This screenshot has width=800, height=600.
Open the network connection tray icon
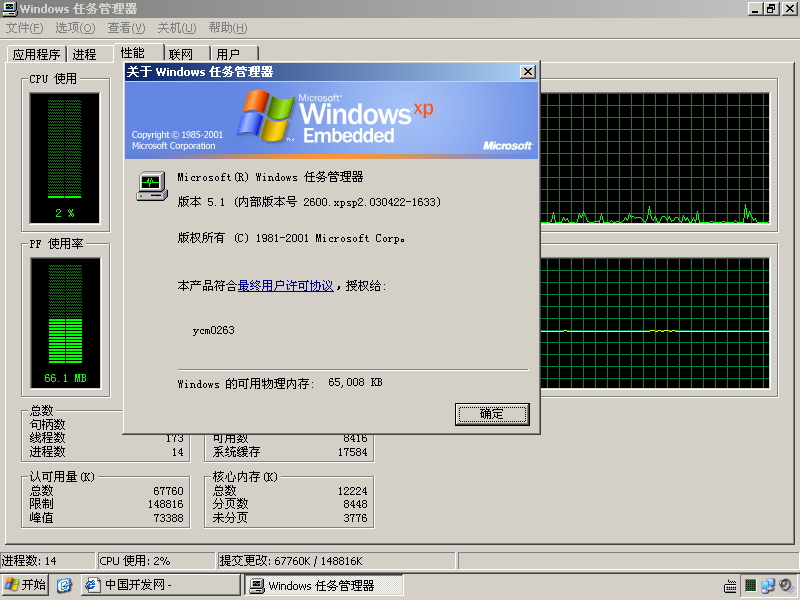tap(767, 586)
